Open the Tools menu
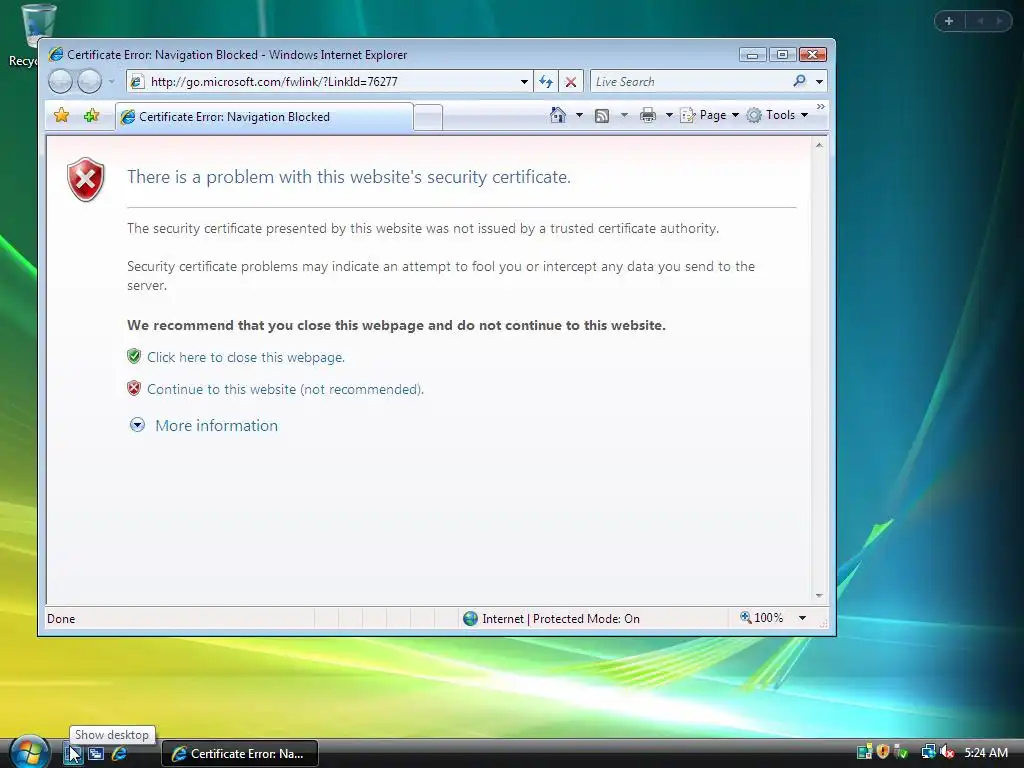This screenshot has width=1024, height=768. point(777,115)
